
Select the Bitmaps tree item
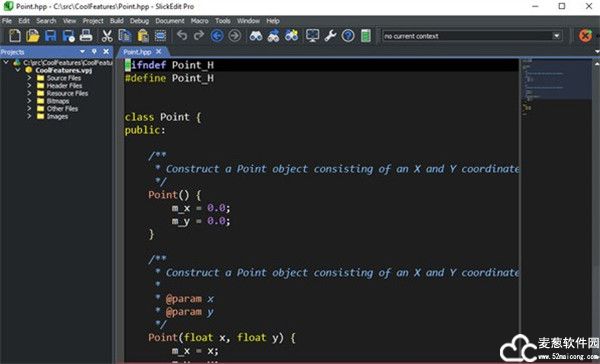click(x=58, y=101)
